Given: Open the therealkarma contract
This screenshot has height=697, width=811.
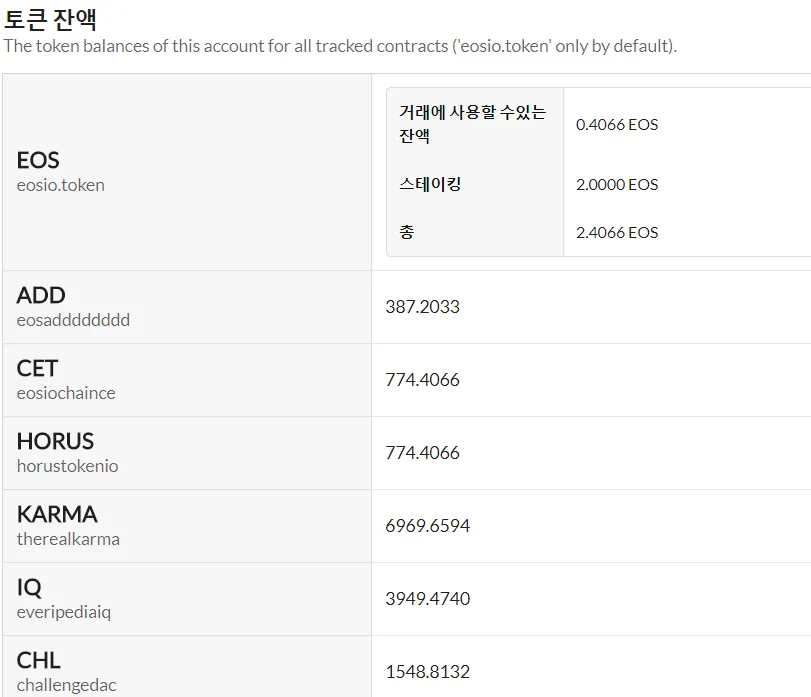Looking at the screenshot, I should [x=68, y=539].
